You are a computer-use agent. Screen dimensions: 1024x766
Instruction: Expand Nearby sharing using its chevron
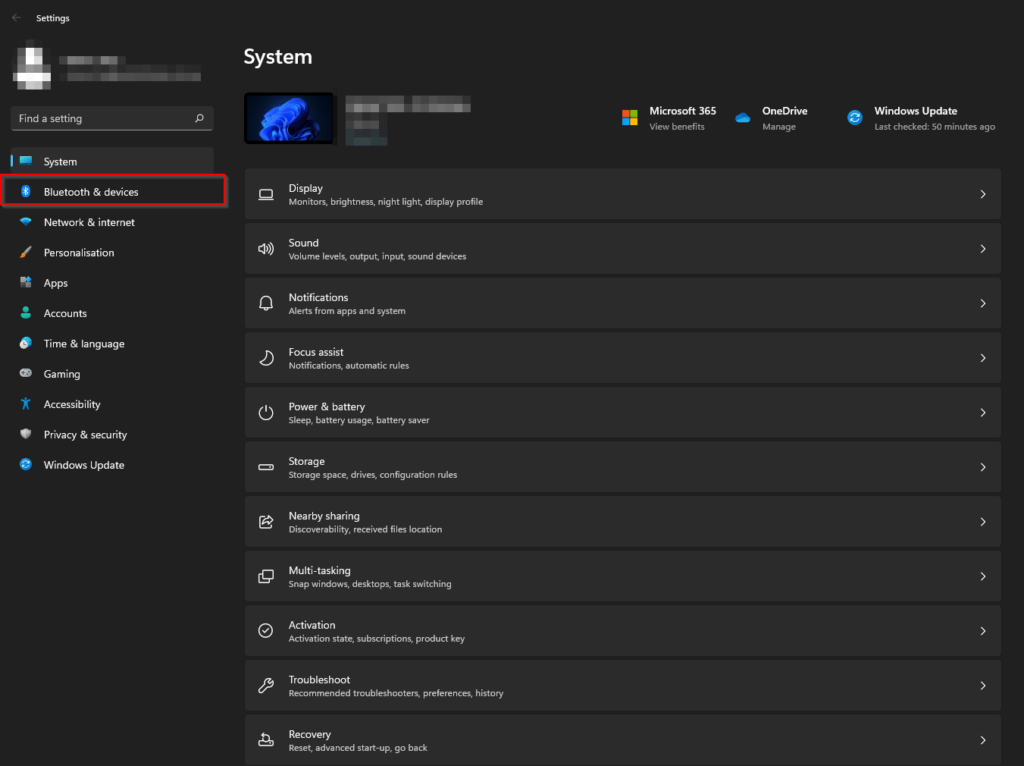click(983, 522)
